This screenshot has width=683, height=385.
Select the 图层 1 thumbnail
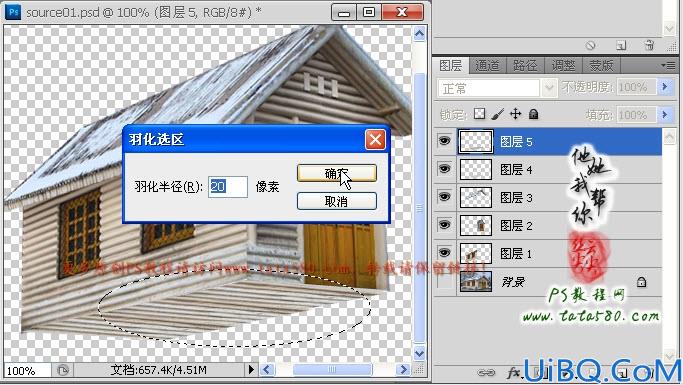pos(476,253)
